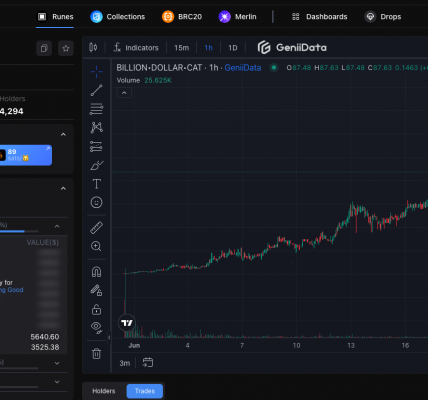The image size is (428, 400).
Task: Click the 13 date label on time axis
Action: click(x=351, y=346)
